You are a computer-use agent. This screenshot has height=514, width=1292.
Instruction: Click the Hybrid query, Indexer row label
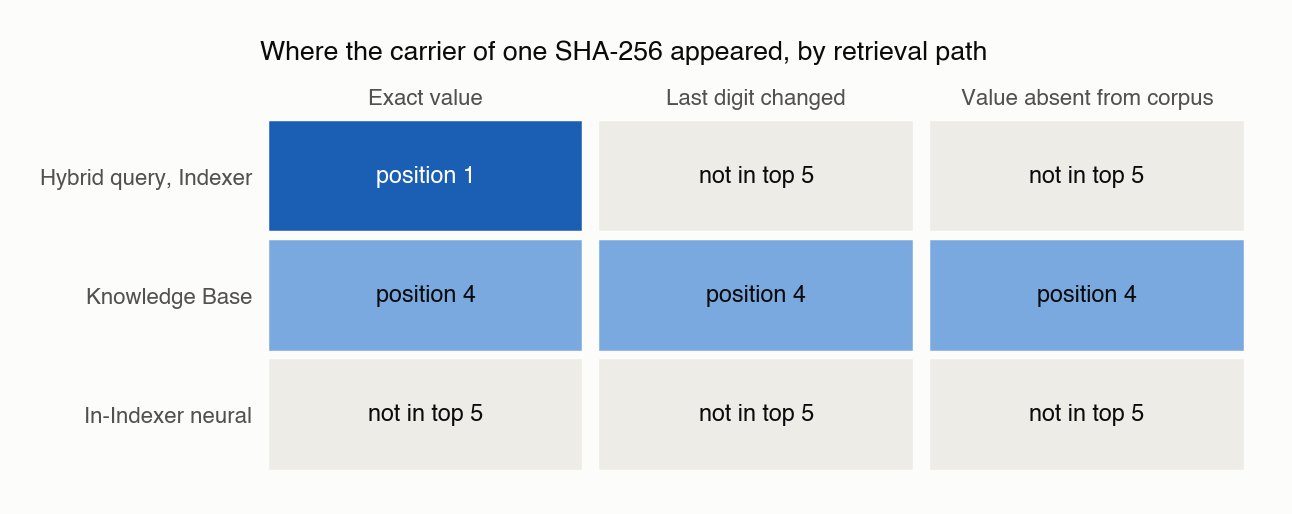[x=146, y=178]
